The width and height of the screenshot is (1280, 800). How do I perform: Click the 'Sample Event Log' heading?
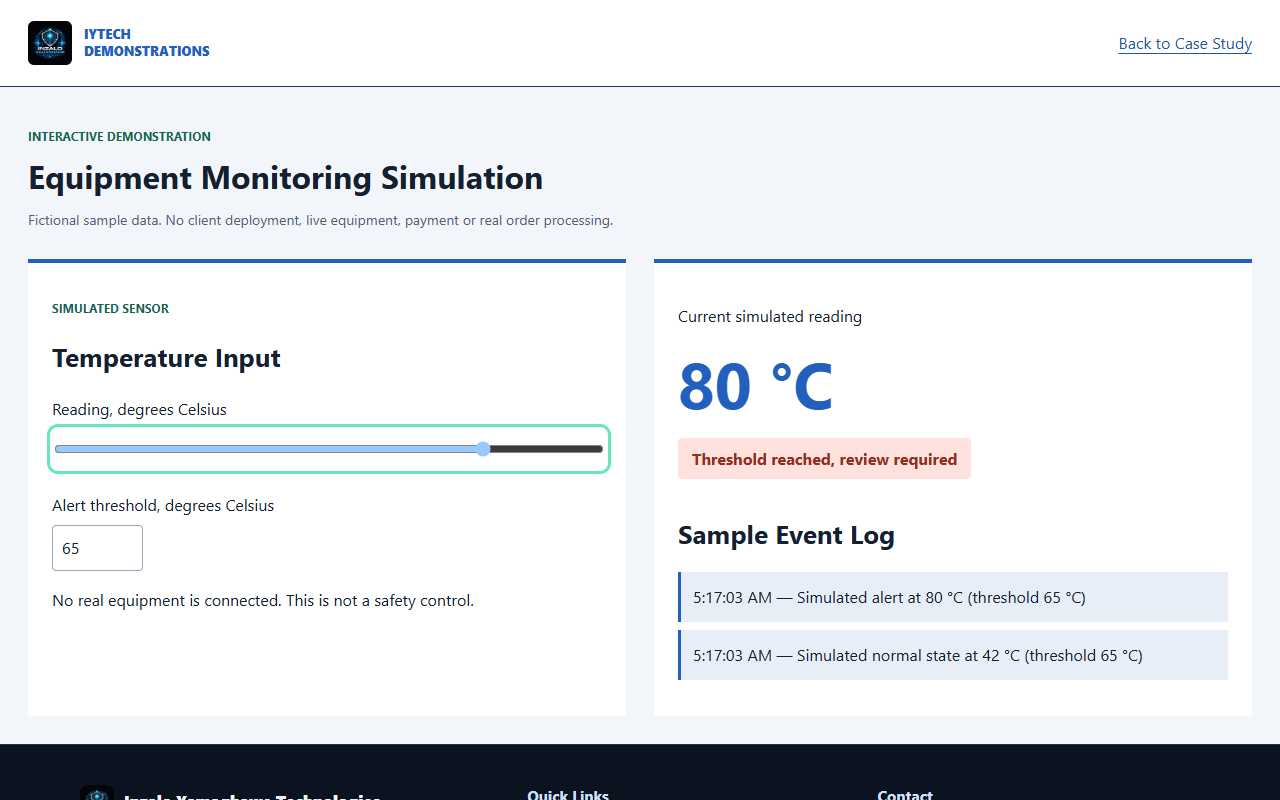[786, 535]
